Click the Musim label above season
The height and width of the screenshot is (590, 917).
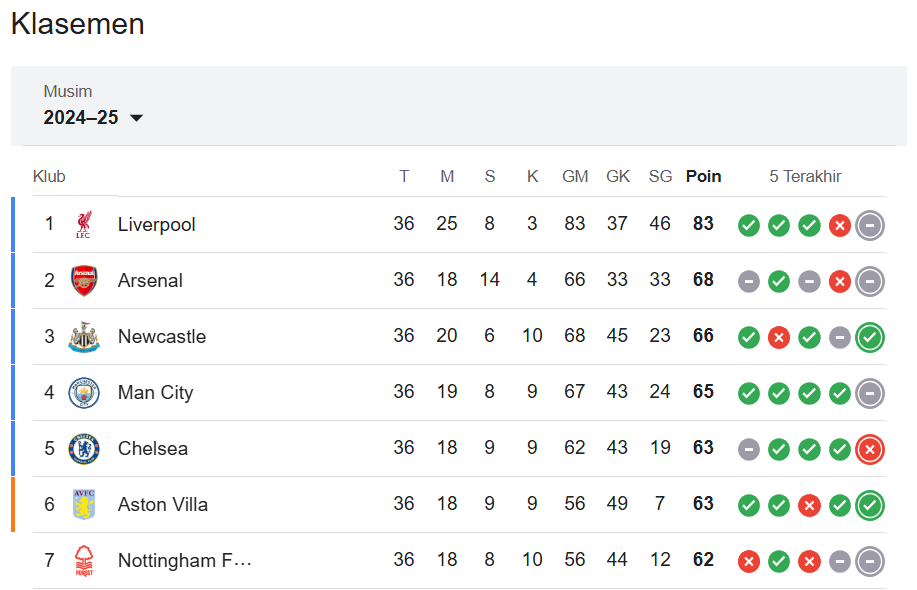(67, 92)
